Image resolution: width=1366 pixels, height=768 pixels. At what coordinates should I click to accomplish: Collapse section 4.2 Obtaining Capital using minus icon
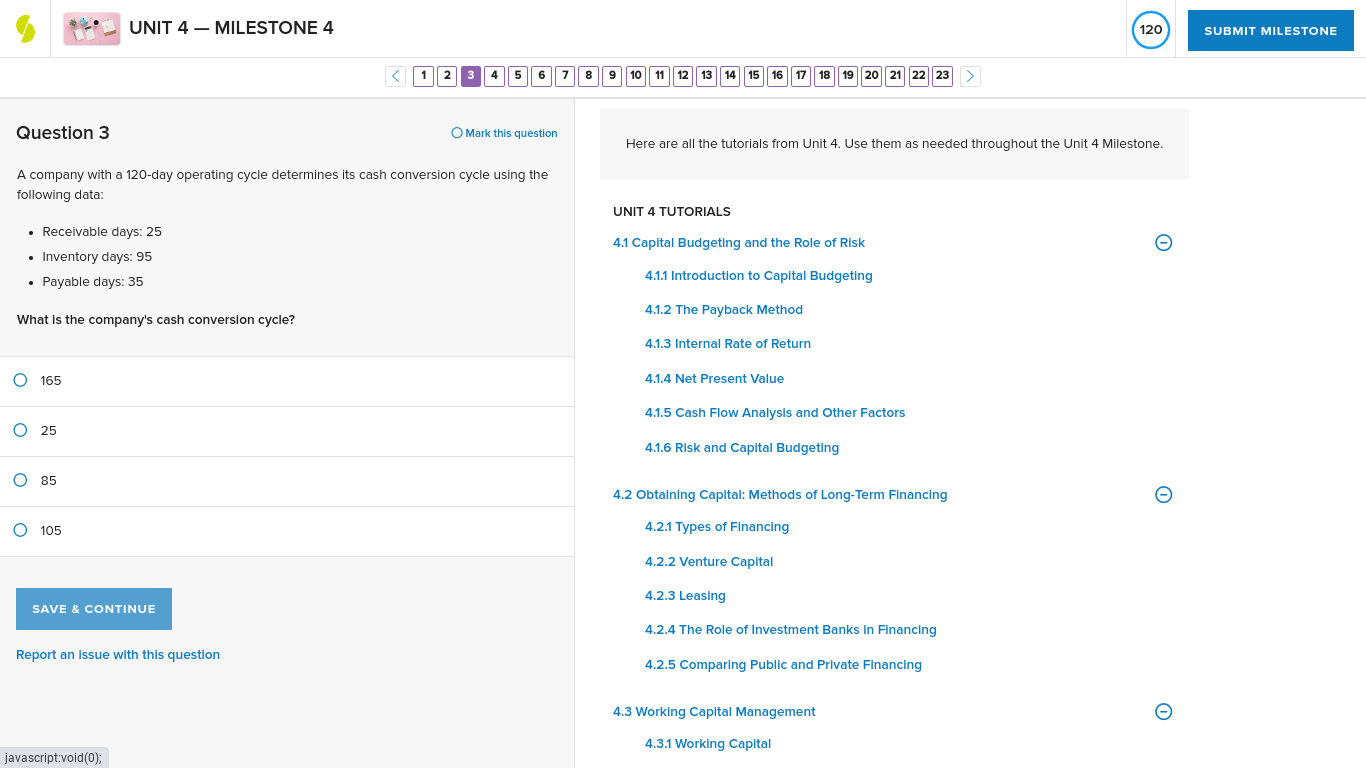(x=1163, y=494)
